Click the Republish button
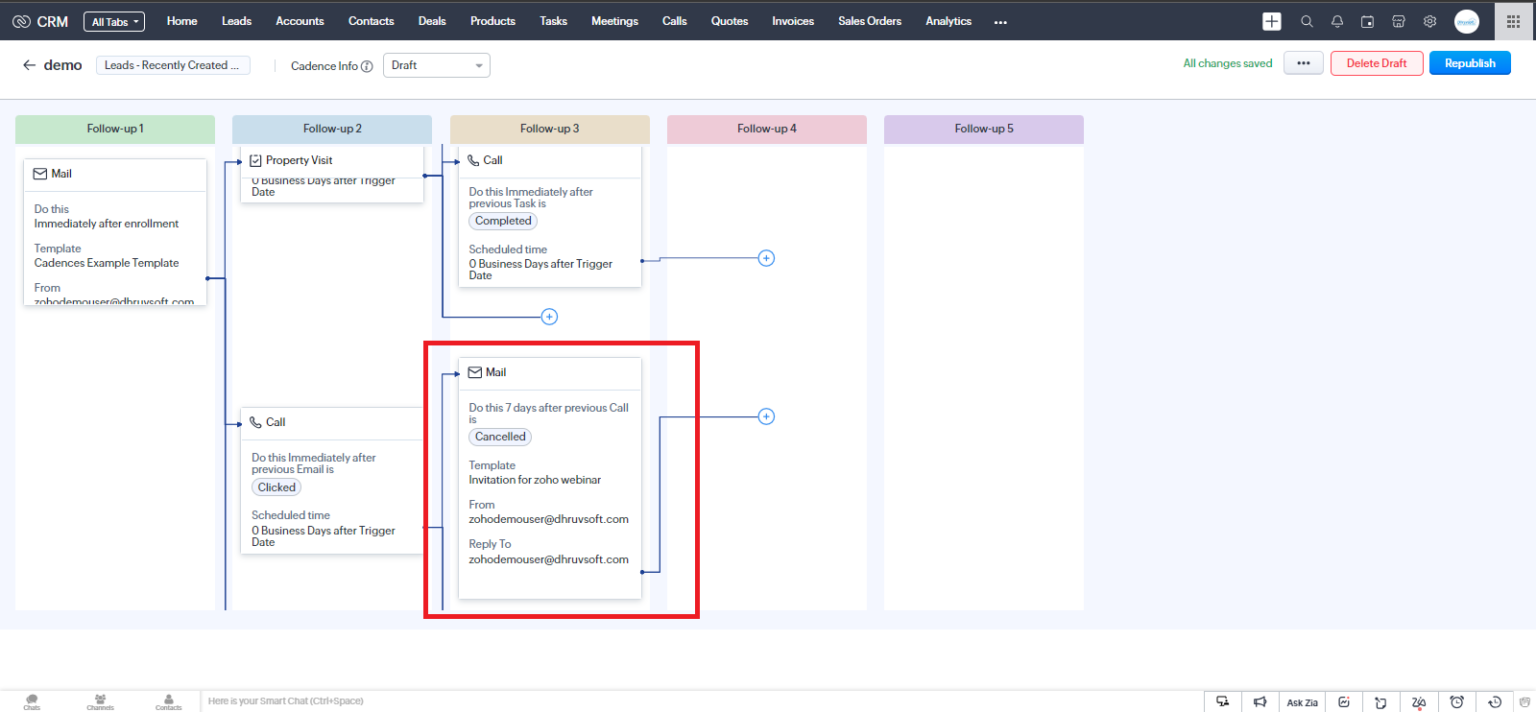The width and height of the screenshot is (1536, 712). (1469, 62)
